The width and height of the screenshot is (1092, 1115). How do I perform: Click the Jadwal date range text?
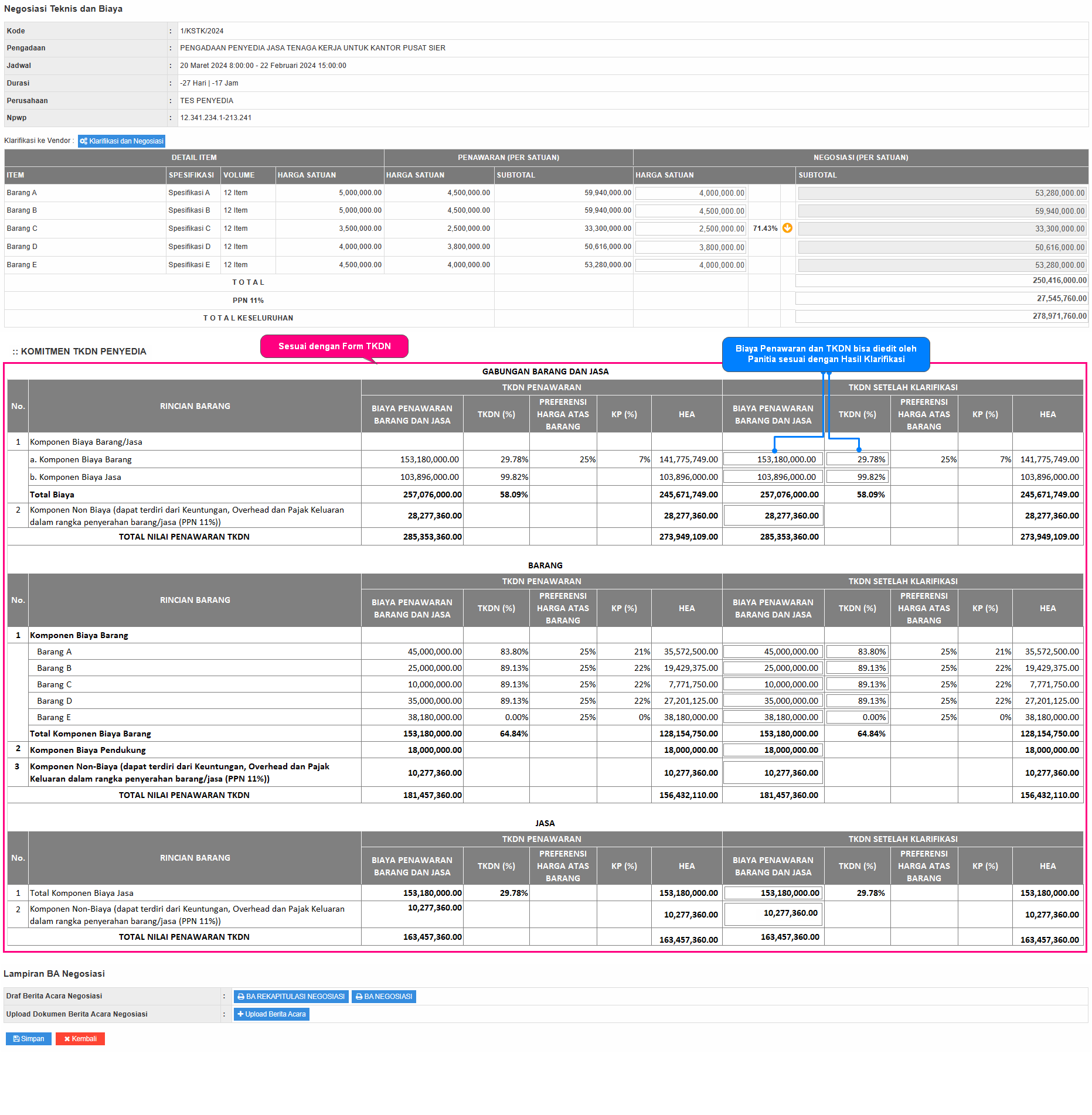point(263,66)
